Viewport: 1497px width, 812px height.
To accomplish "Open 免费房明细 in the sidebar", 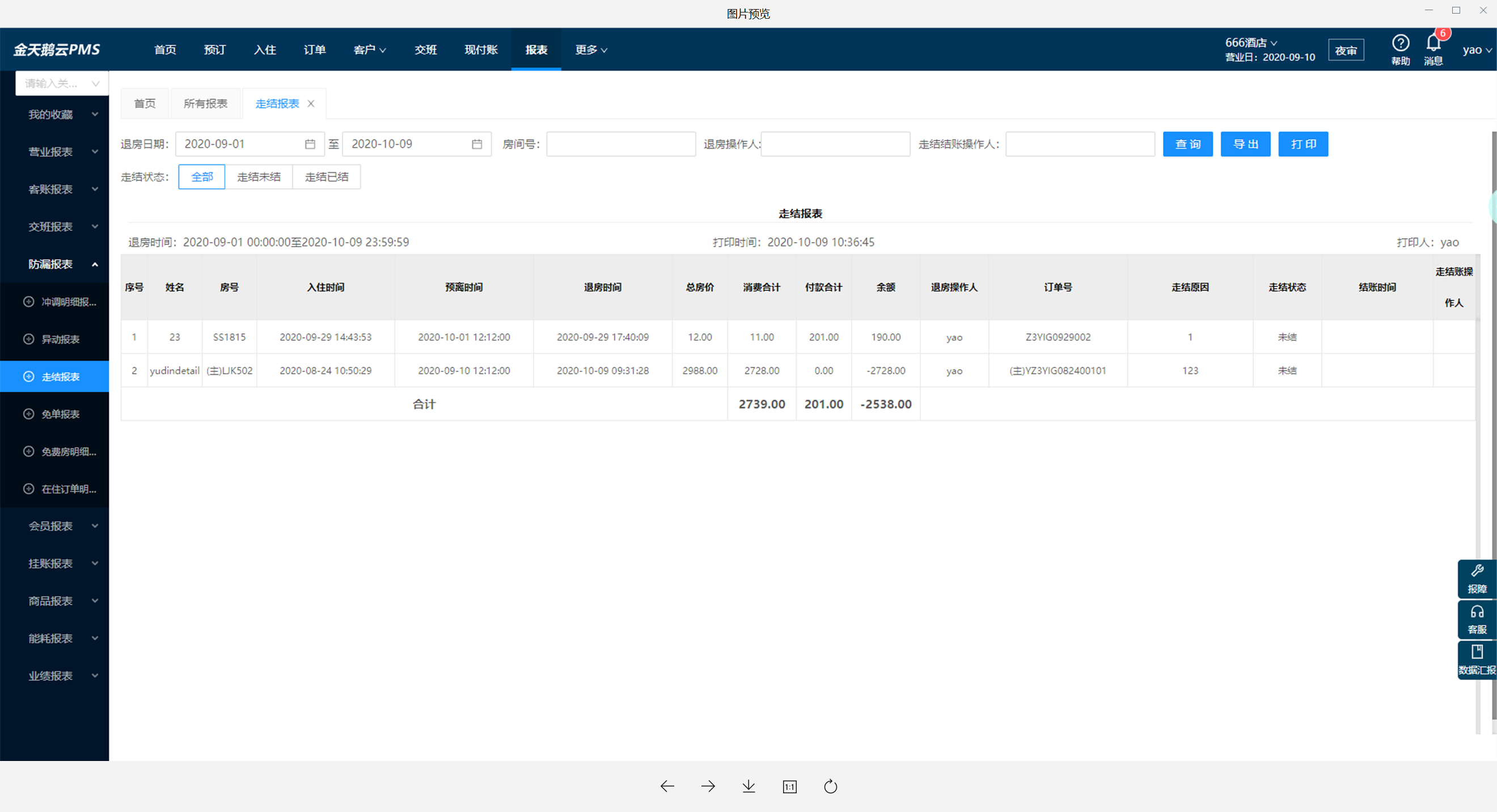I will point(54,451).
